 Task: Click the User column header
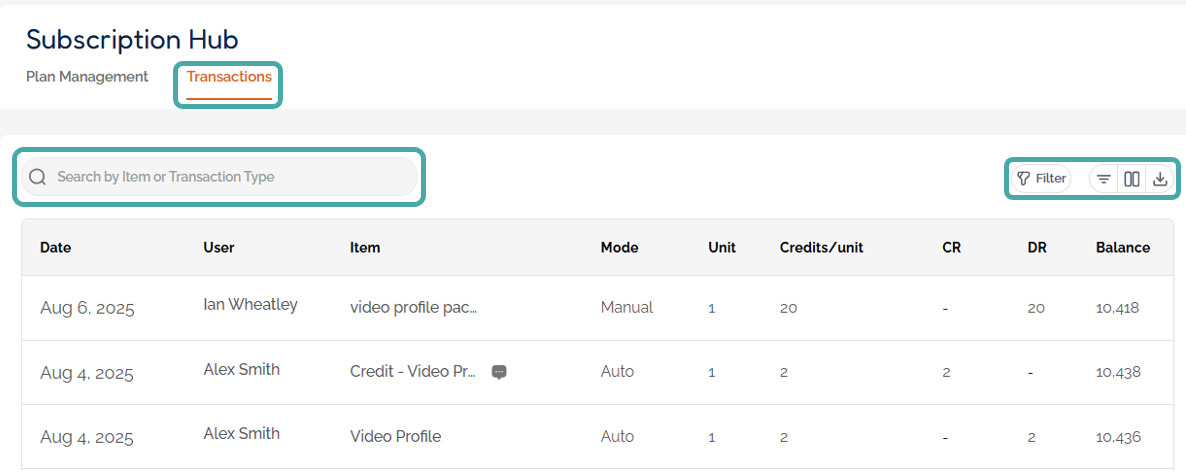[219, 248]
